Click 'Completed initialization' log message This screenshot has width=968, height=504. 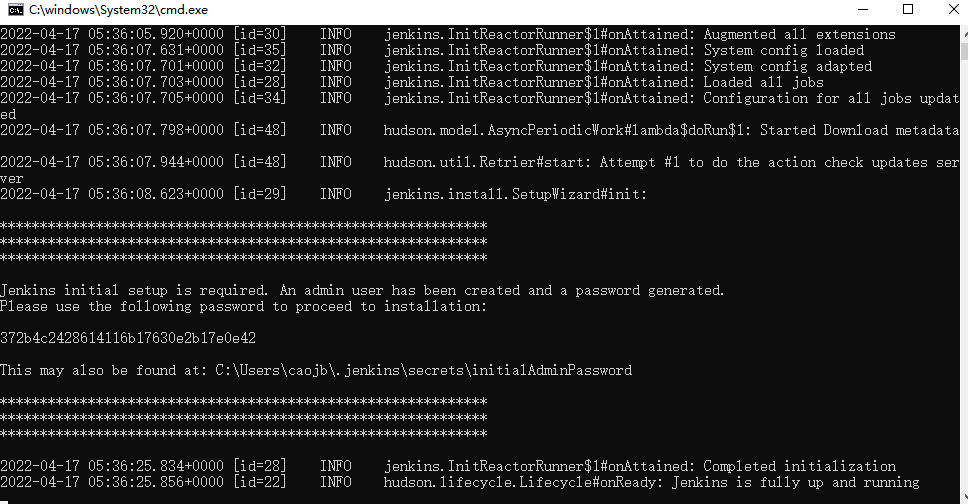pos(799,466)
